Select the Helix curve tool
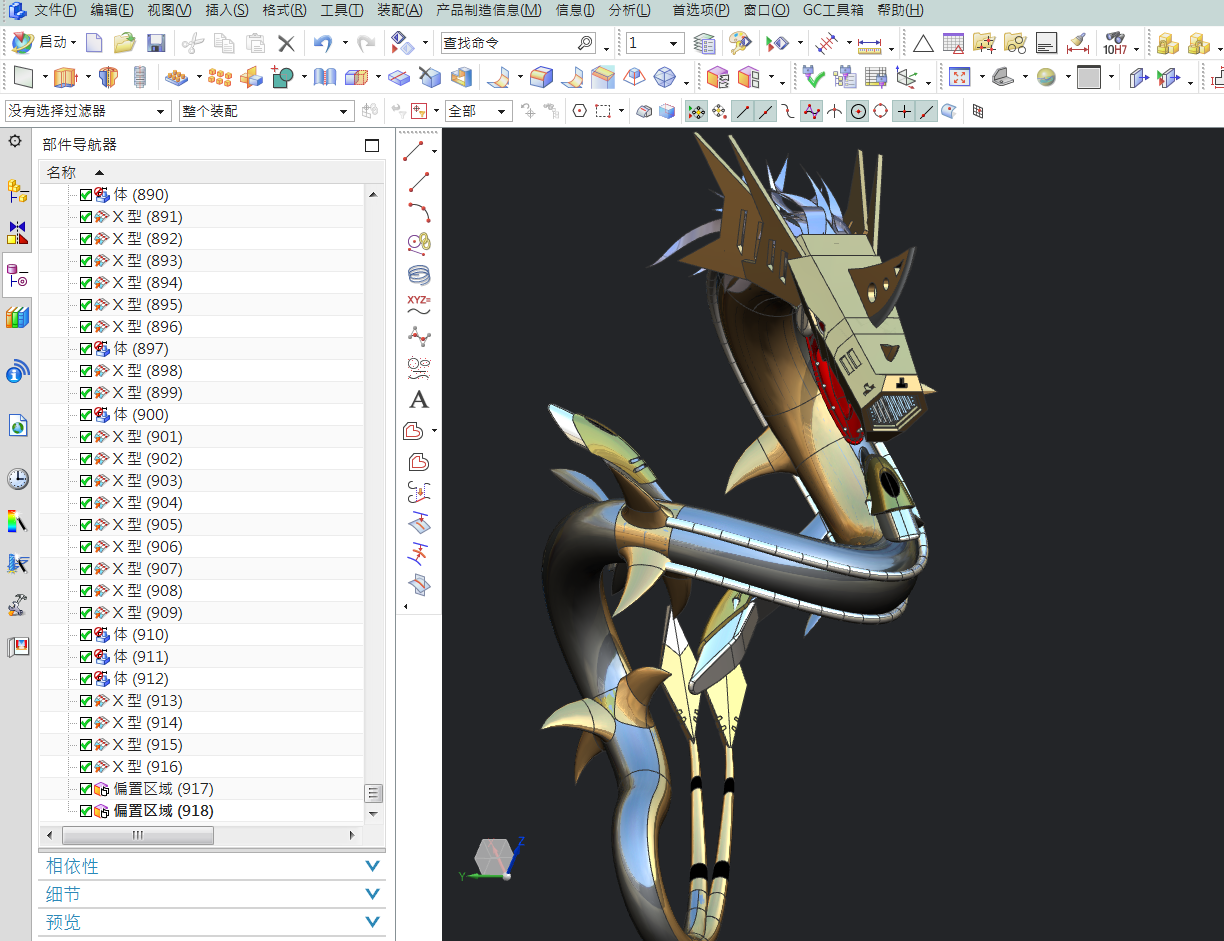The height and width of the screenshot is (941, 1224). (419, 275)
